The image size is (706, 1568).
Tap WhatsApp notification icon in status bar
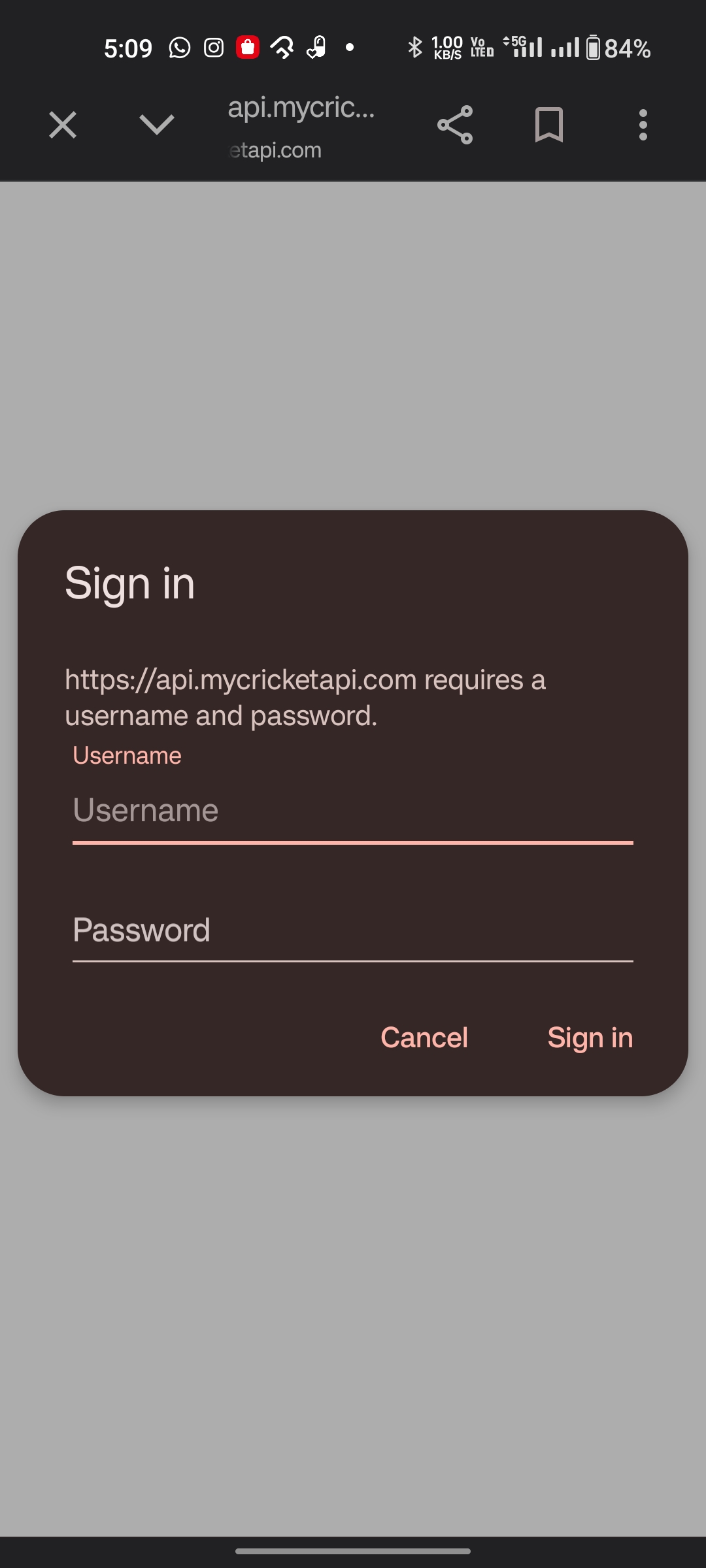coord(180,48)
